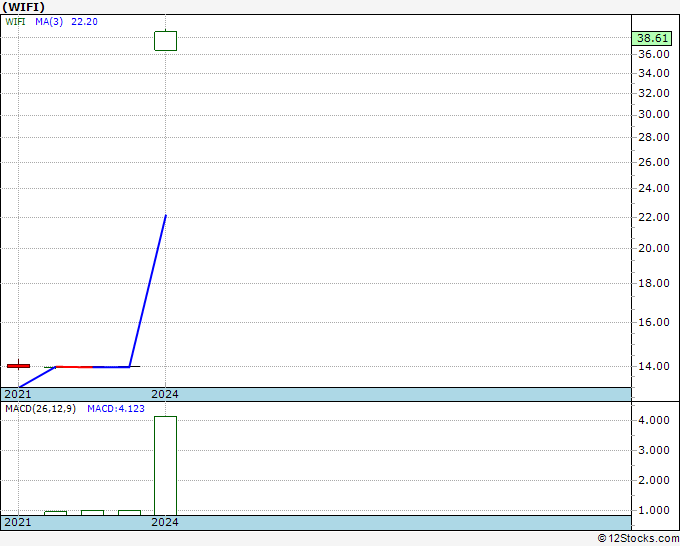Select the 3.000 MACD axis label
Viewport: 680px width, 546px height.
click(654, 450)
